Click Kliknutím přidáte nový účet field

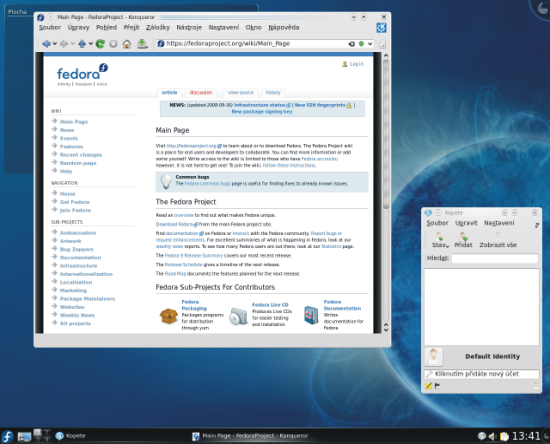point(482,374)
